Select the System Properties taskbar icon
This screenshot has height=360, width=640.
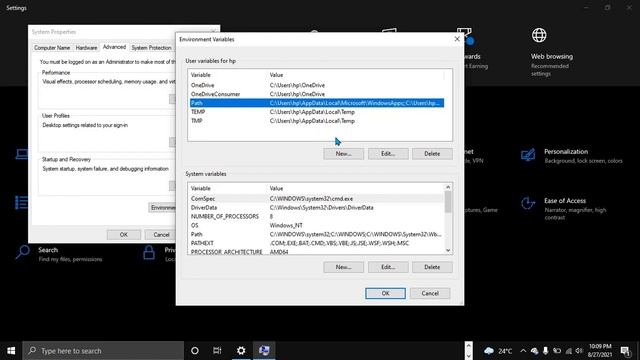point(264,351)
